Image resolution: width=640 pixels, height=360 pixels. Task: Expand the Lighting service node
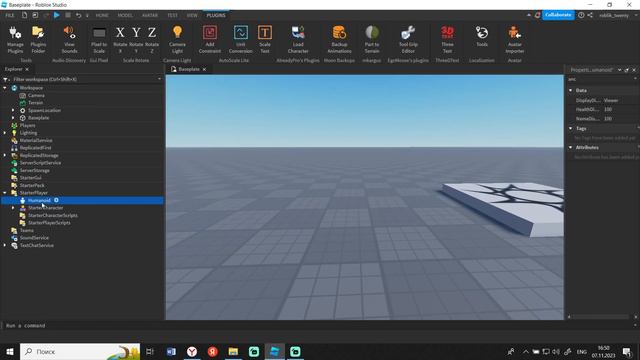(x=5, y=133)
